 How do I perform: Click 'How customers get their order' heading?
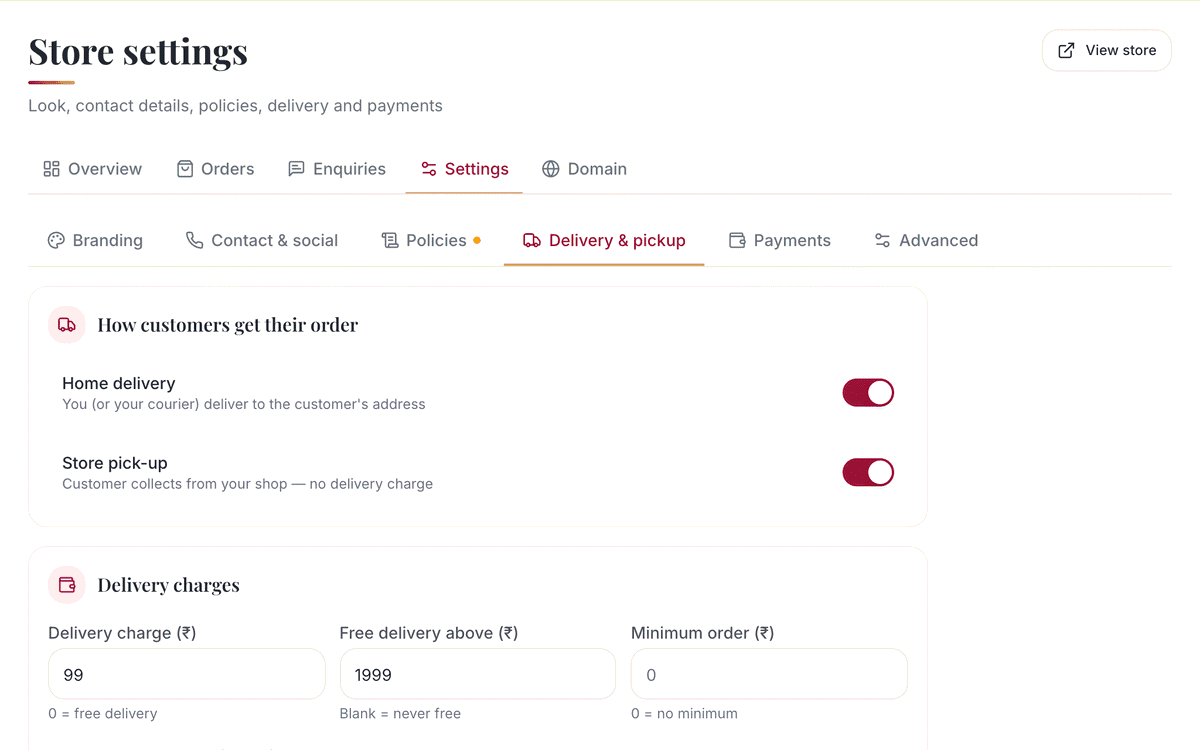click(x=228, y=325)
